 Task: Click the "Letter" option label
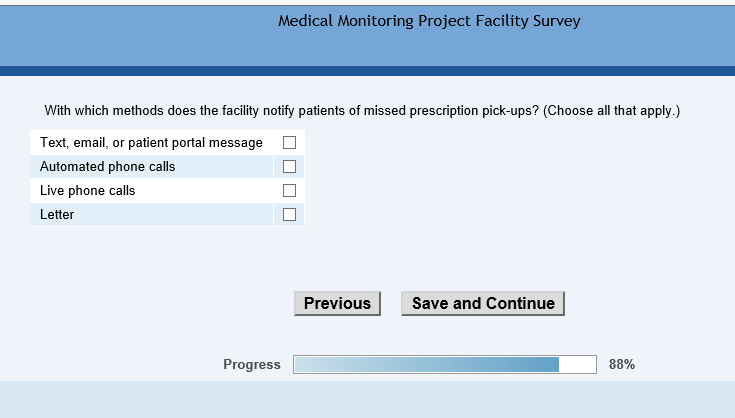point(57,215)
